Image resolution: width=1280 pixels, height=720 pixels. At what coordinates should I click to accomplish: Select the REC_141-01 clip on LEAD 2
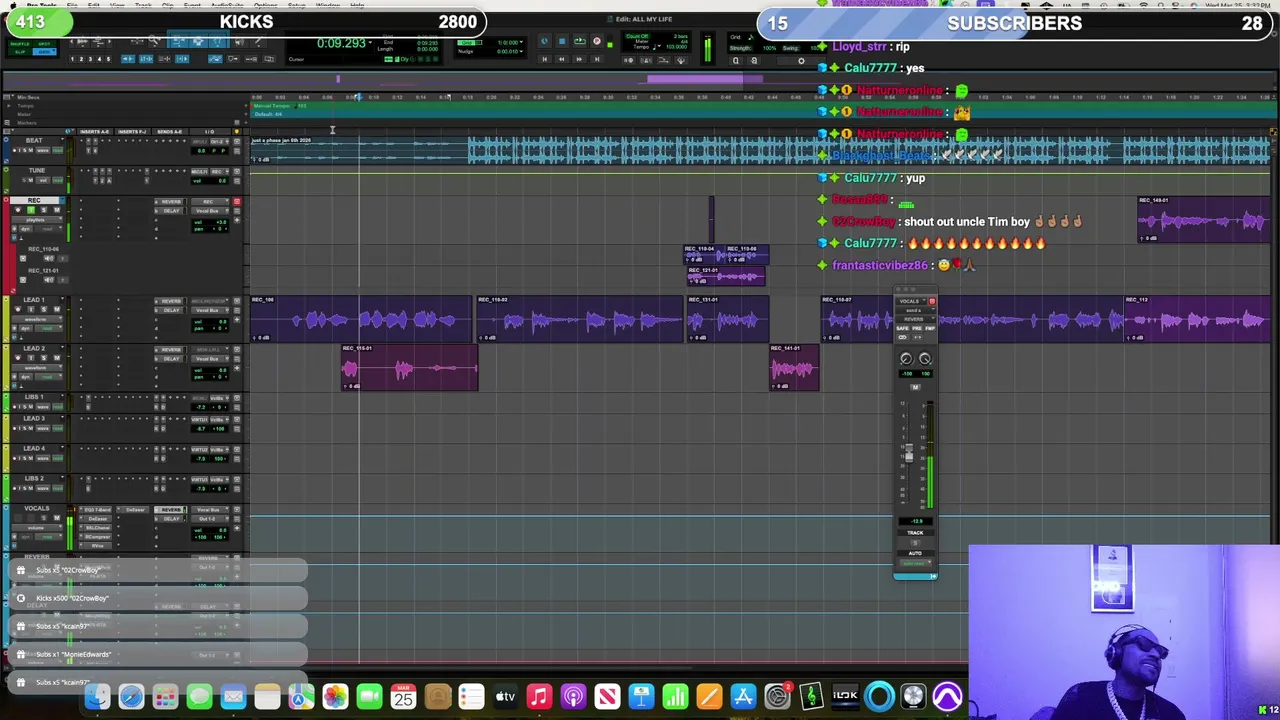[794, 368]
